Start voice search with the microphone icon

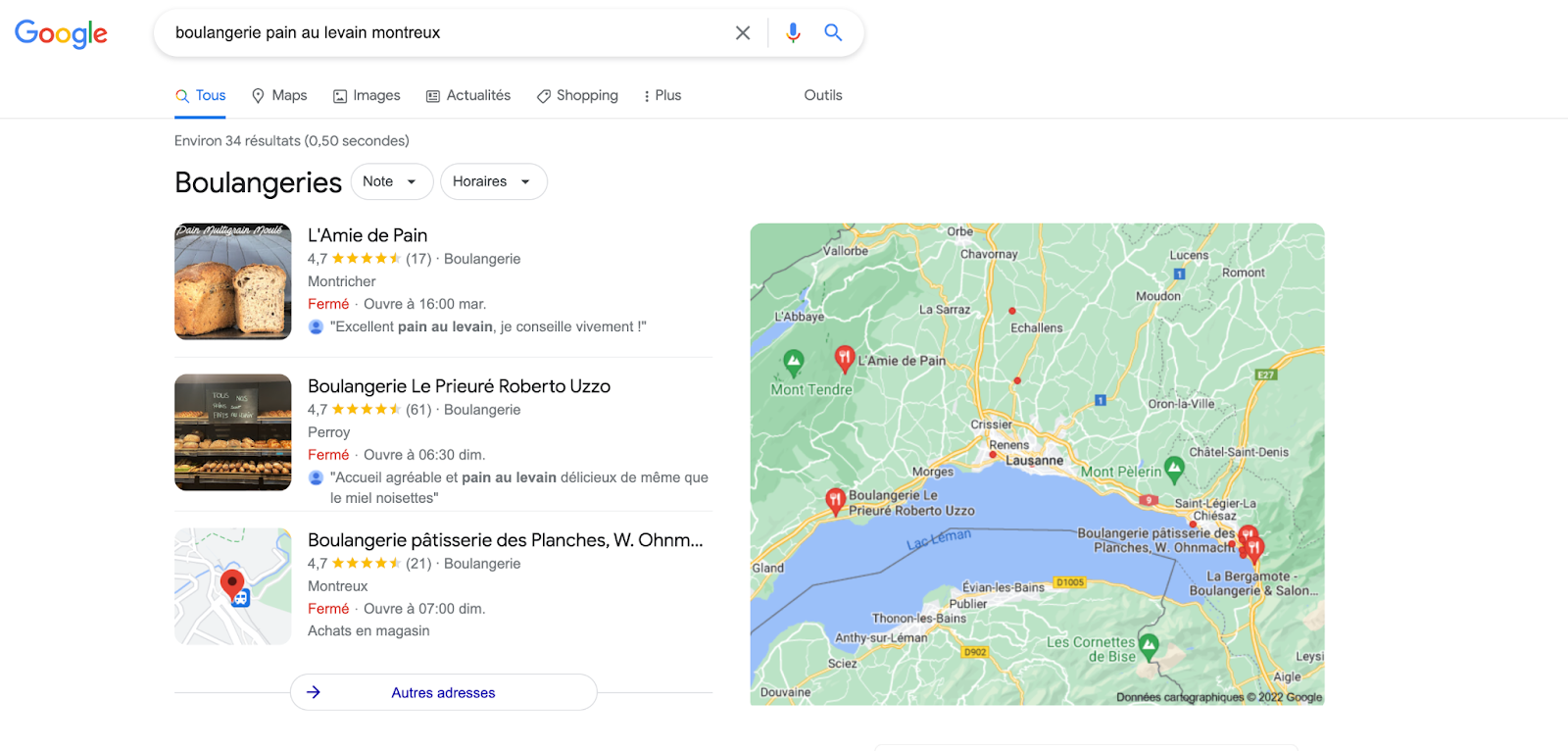793,33
